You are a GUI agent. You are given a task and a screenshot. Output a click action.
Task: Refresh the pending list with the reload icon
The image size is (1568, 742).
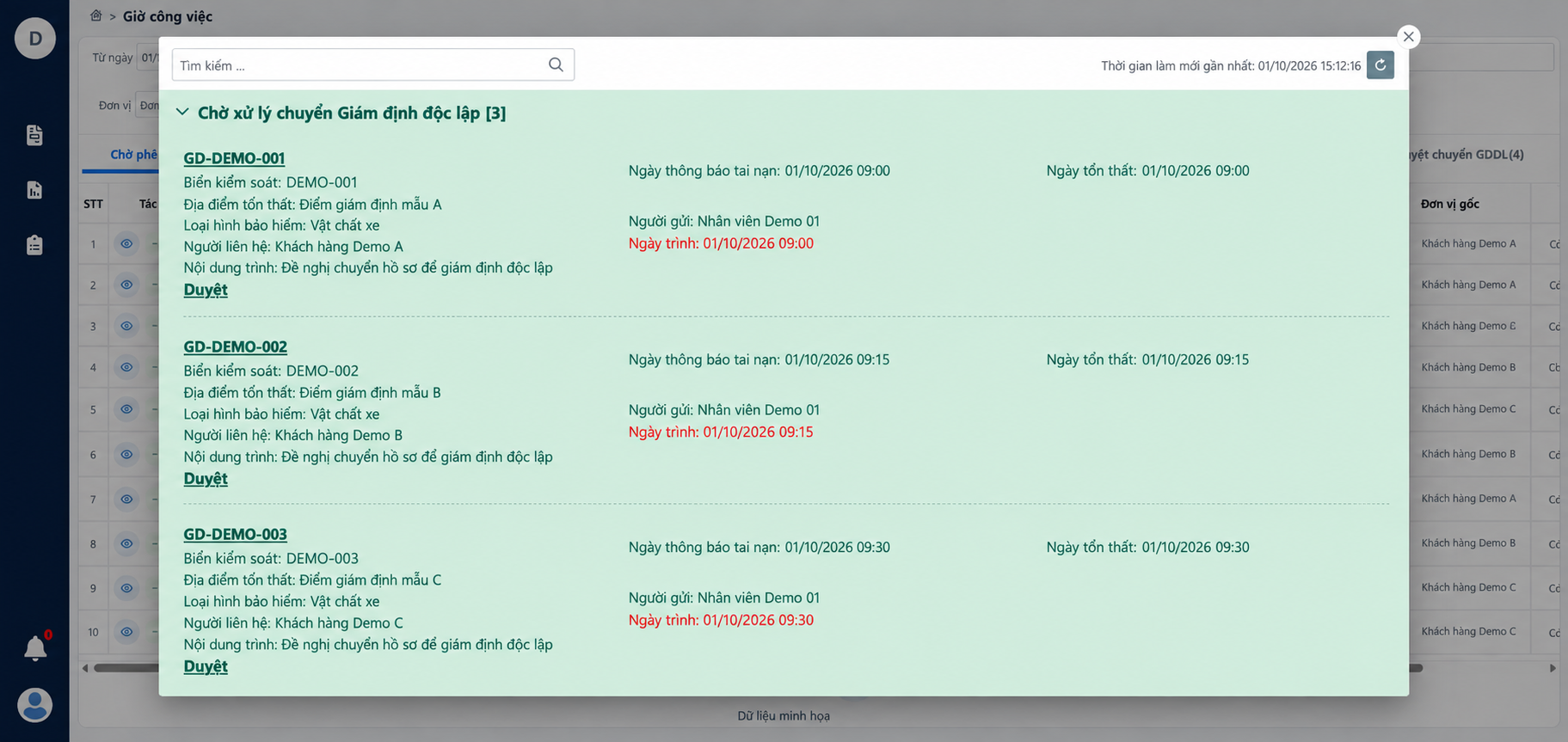1380,65
